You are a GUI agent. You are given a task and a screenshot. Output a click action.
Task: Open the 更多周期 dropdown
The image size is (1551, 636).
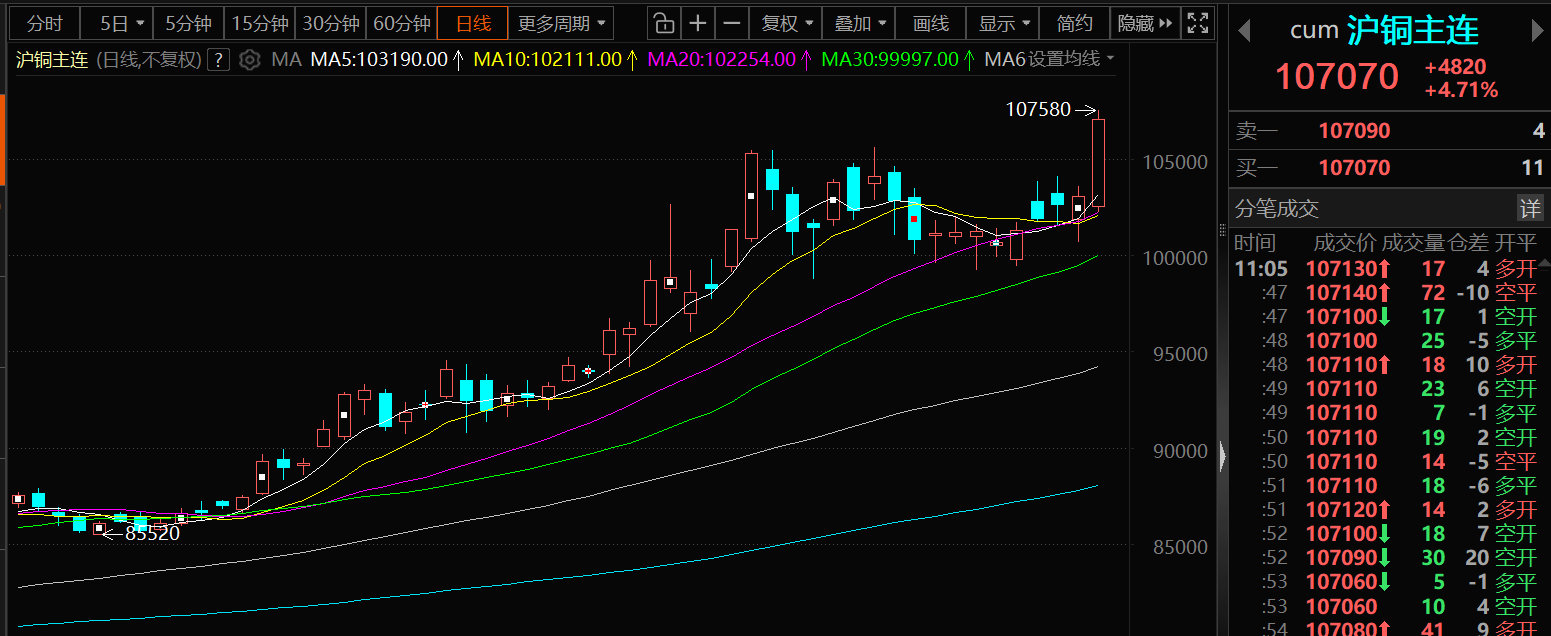coord(562,23)
